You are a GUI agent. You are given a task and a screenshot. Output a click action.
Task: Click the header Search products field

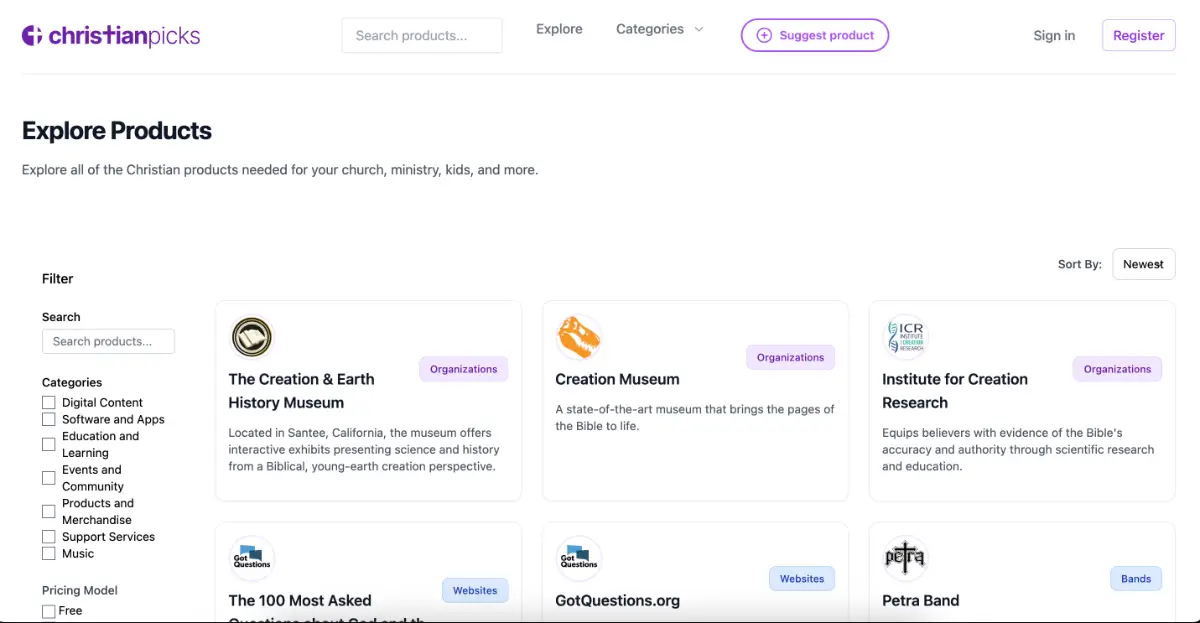(422, 35)
